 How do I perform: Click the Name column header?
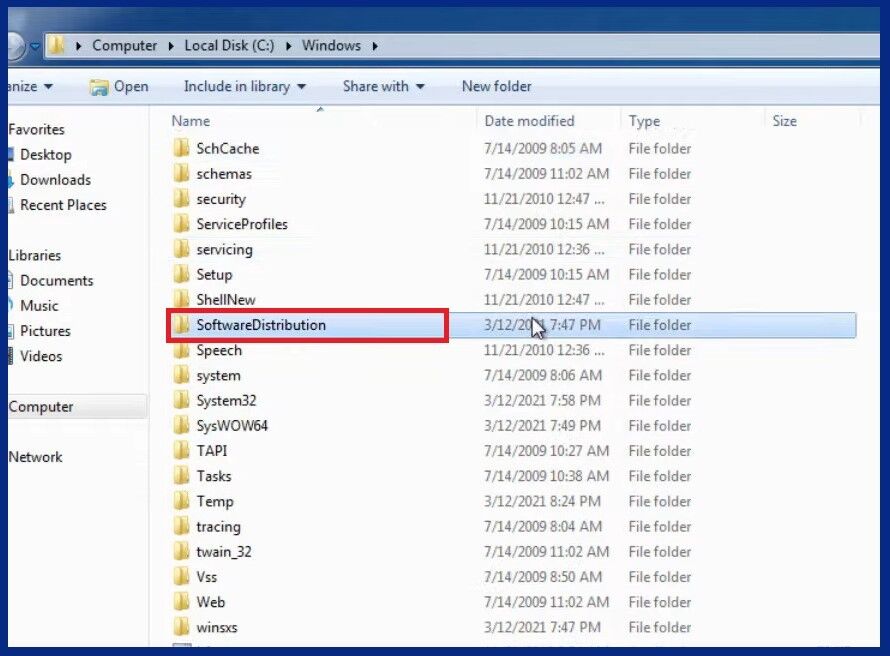190,121
